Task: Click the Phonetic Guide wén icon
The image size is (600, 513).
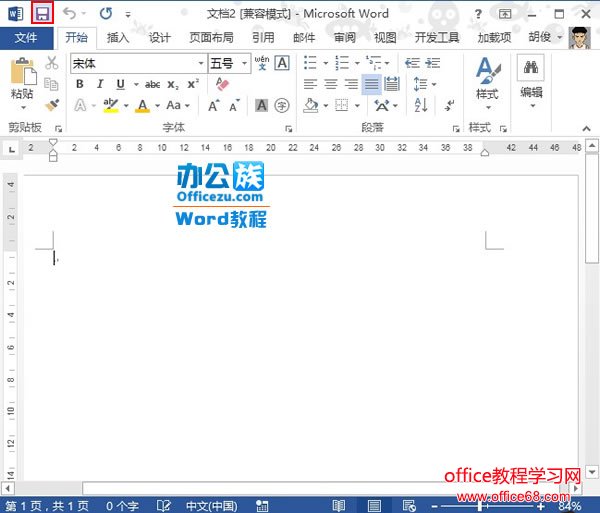Action: point(262,63)
